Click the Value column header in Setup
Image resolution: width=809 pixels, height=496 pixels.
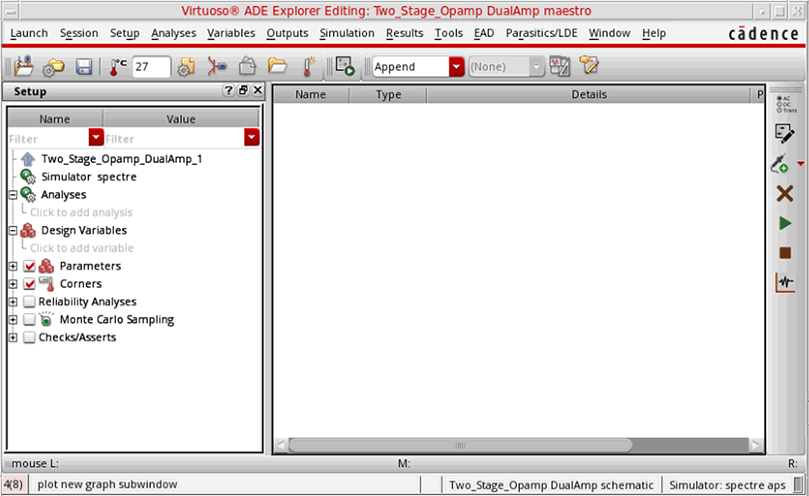pyautogui.click(x=181, y=119)
